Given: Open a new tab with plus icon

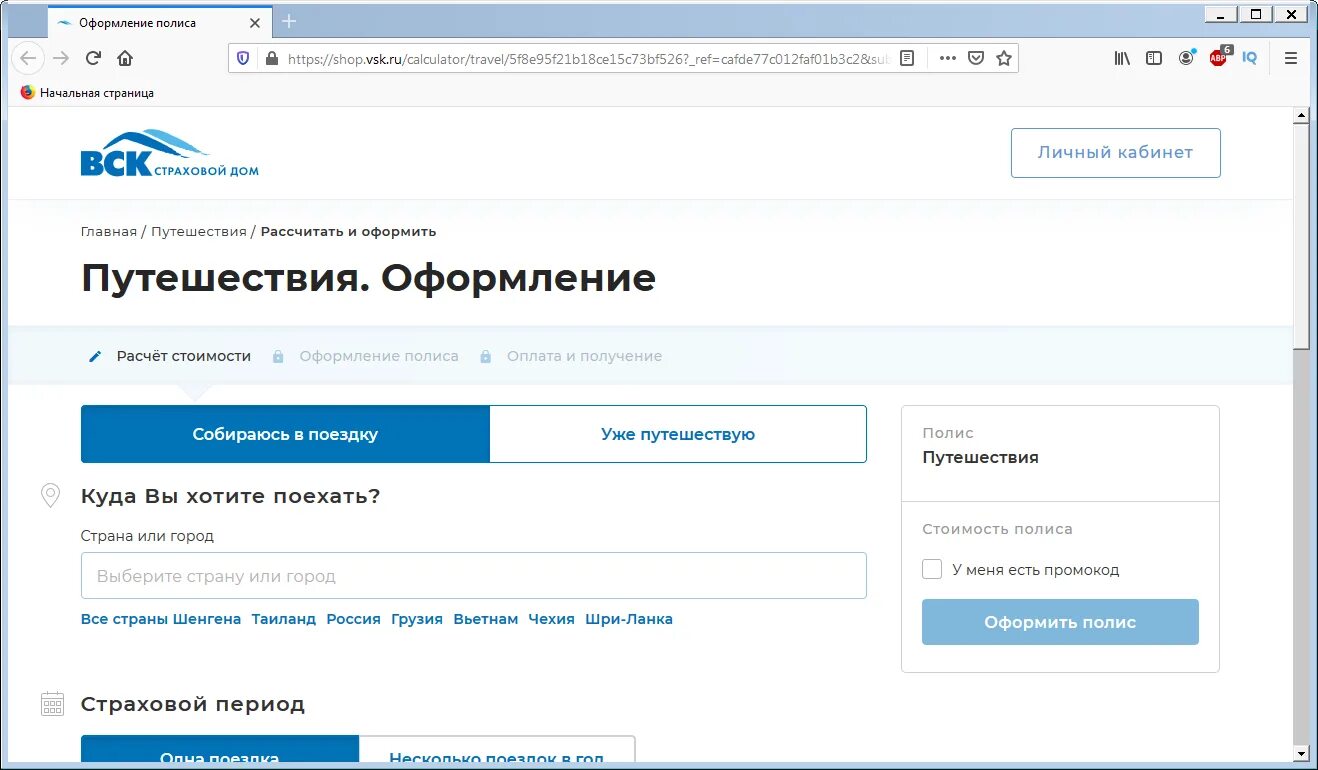Looking at the screenshot, I should coord(289,21).
